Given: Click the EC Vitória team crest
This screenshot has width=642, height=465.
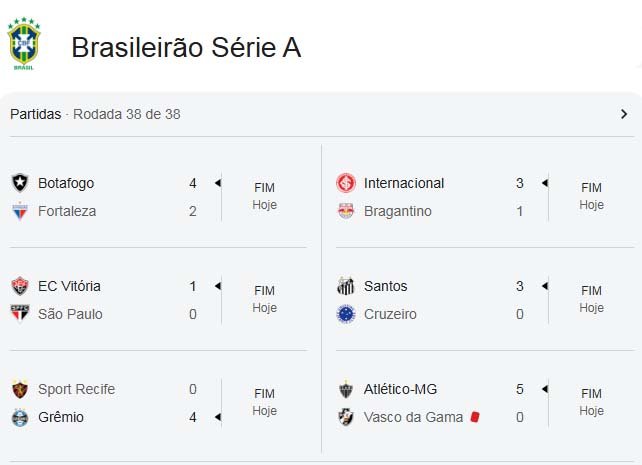Looking at the screenshot, I should coord(20,286).
